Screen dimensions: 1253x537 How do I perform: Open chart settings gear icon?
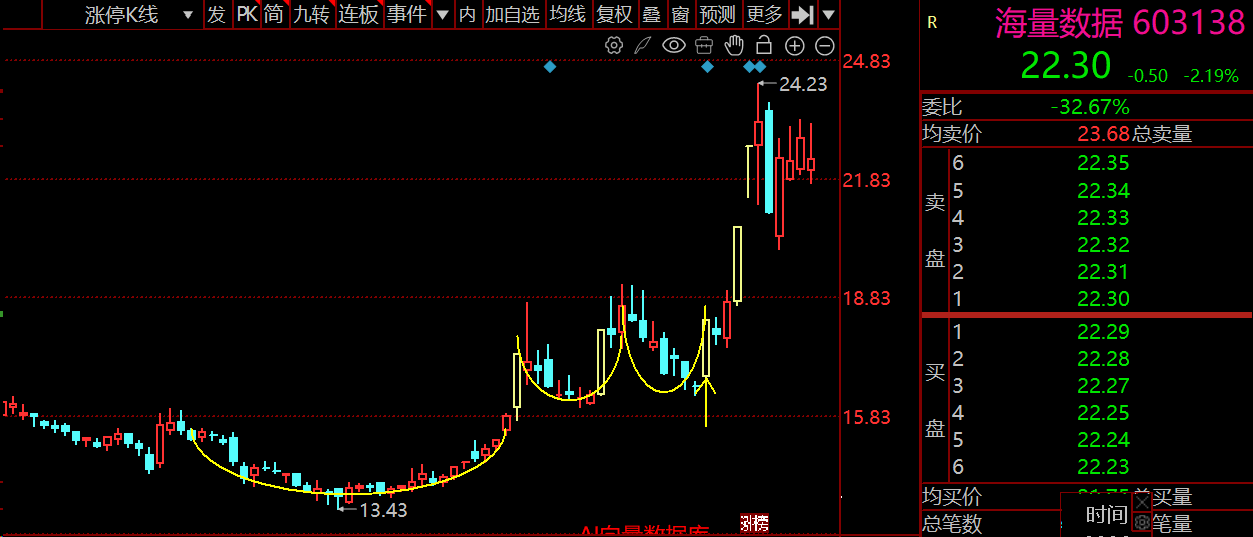pyautogui.click(x=614, y=45)
